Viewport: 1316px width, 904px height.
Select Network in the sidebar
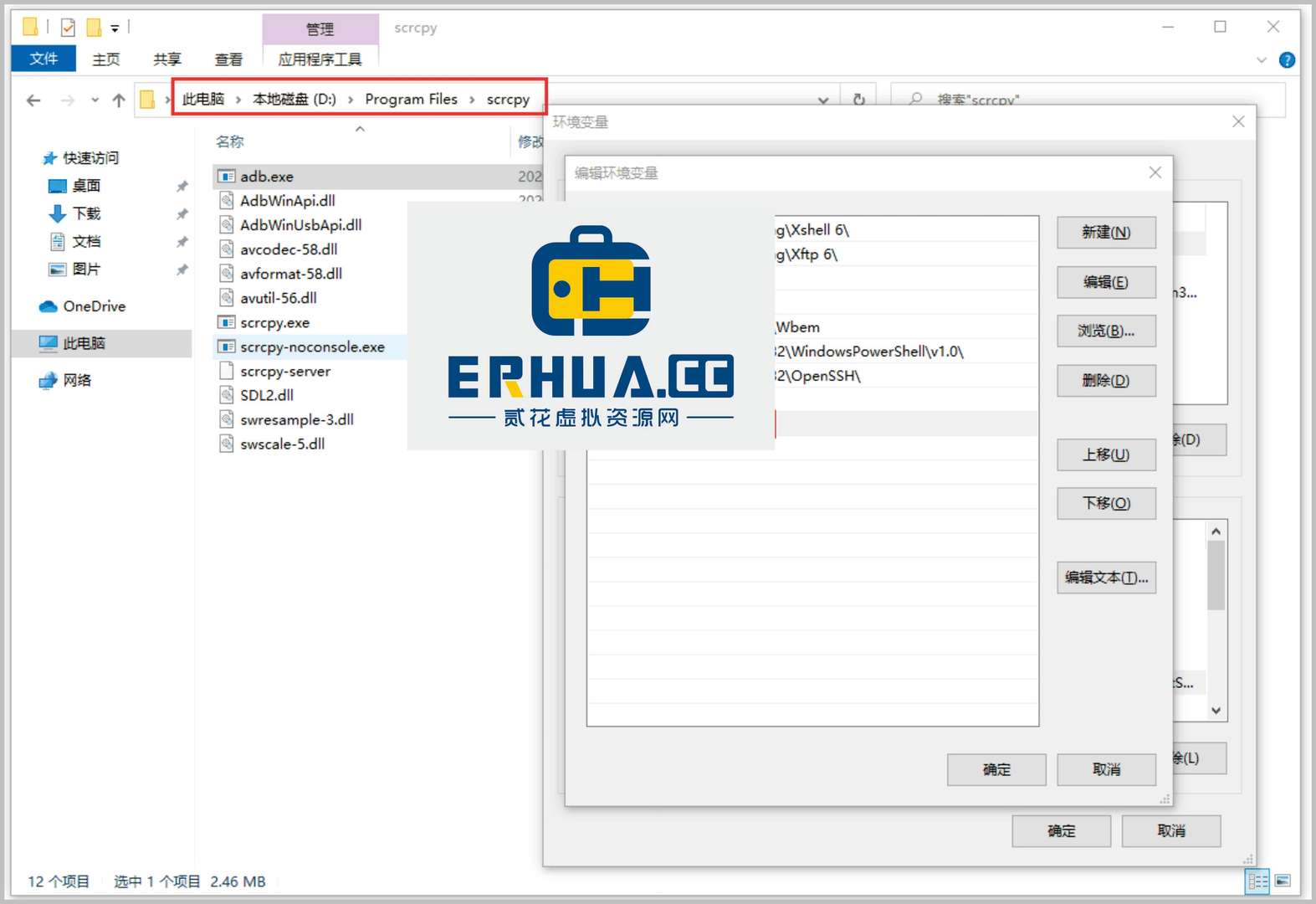pos(77,381)
